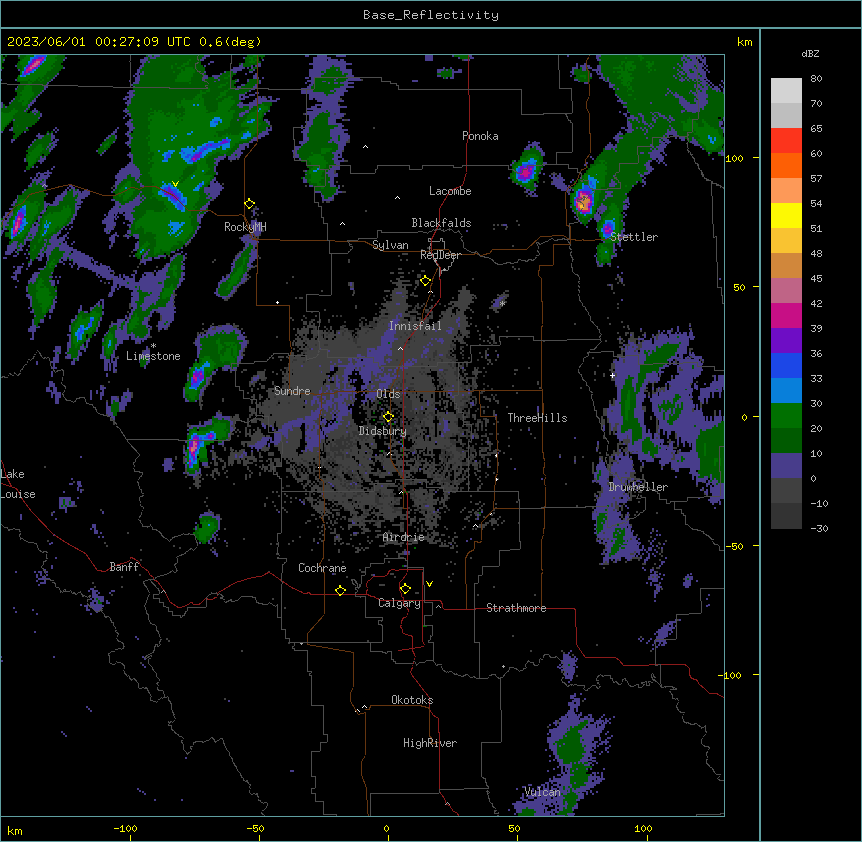Image resolution: width=862 pixels, height=842 pixels.
Task: Click the bright green 20-30 dBZ legend swatch
Action: [786, 416]
